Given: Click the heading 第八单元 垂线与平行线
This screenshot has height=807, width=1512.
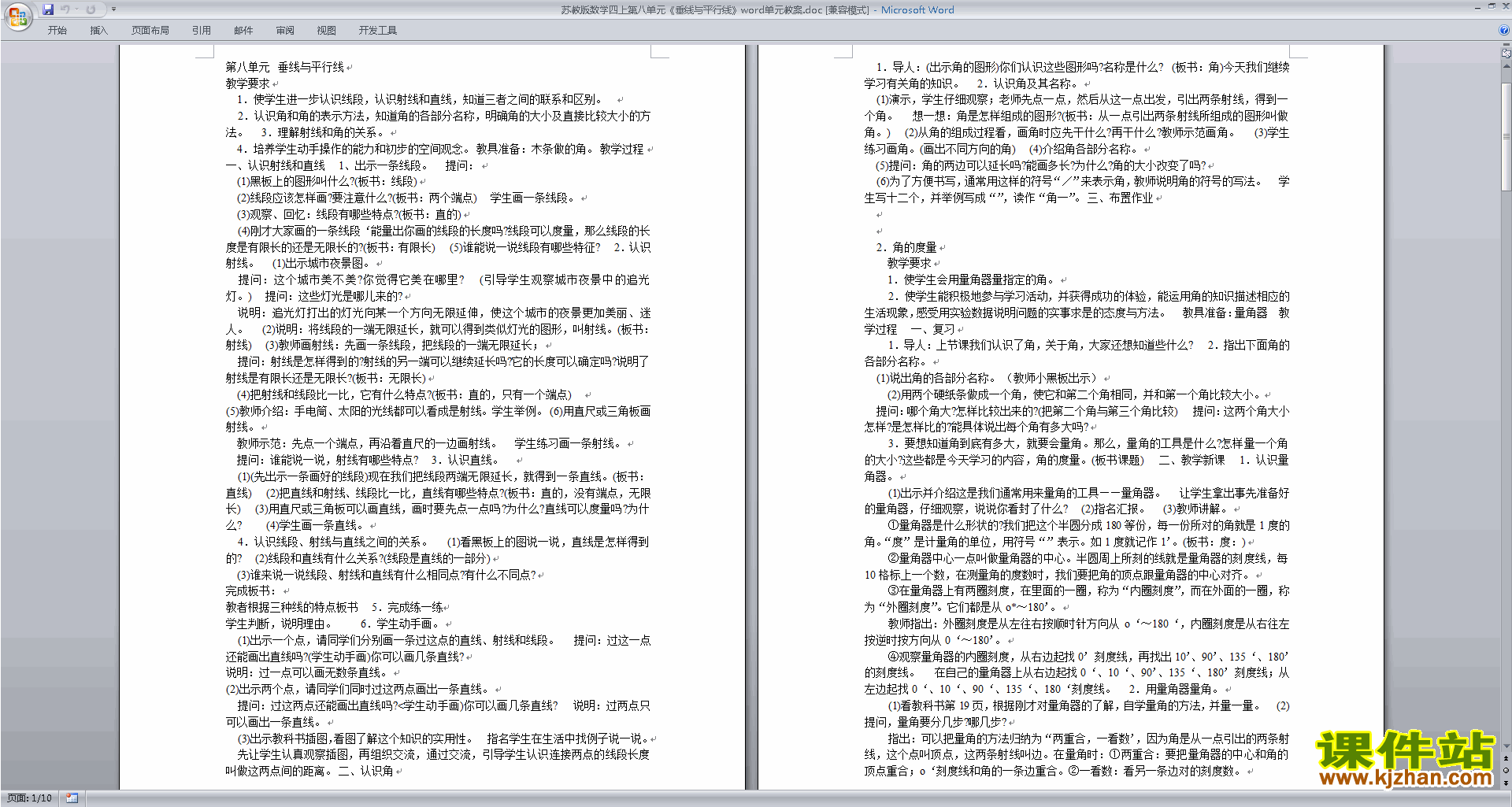Looking at the screenshot, I should tap(284, 67).
